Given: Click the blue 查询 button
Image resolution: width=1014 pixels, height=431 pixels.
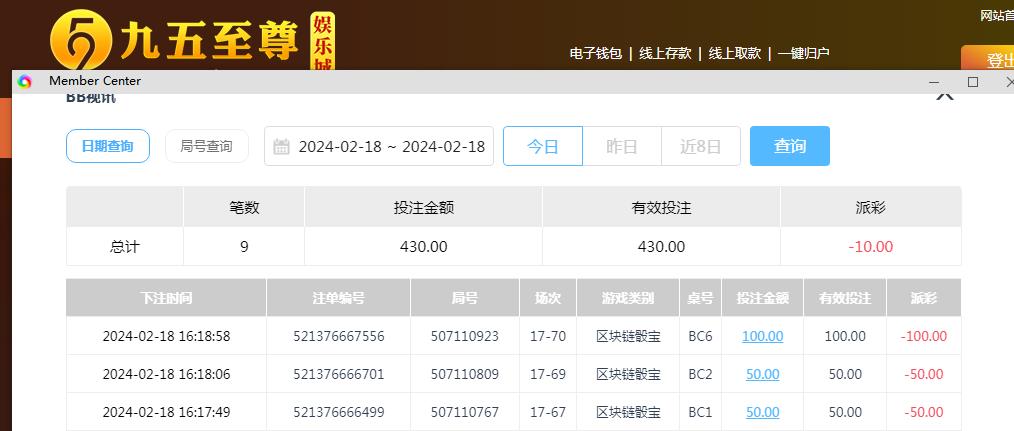Looking at the screenshot, I should (x=790, y=146).
